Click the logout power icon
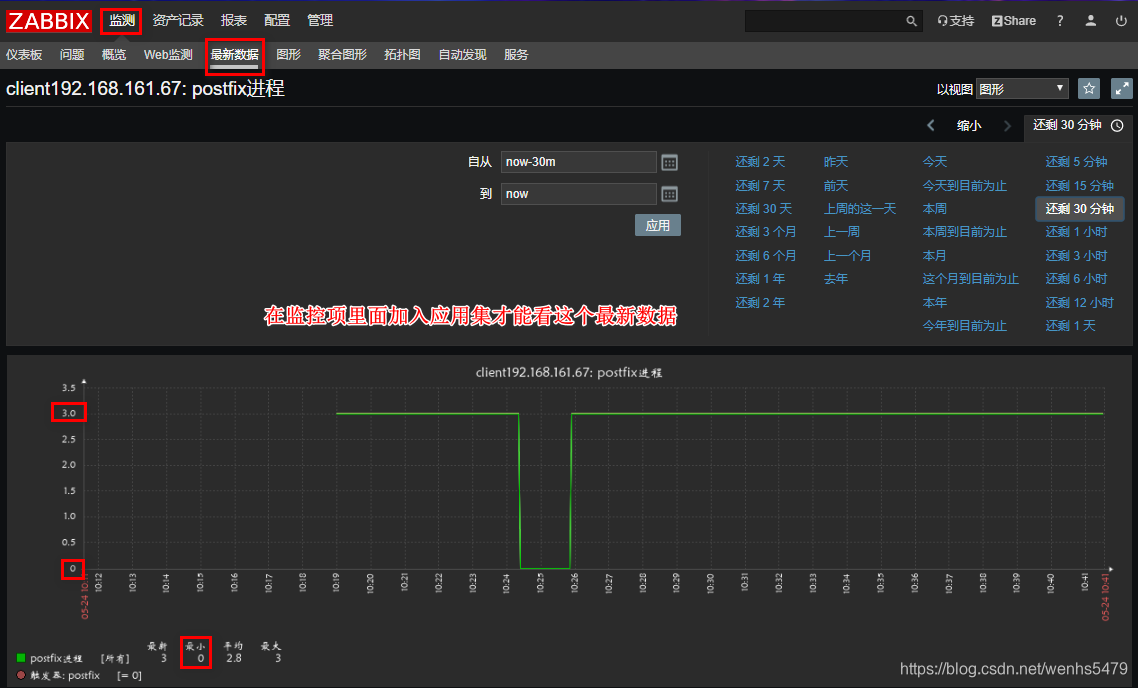 (1121, 21)
